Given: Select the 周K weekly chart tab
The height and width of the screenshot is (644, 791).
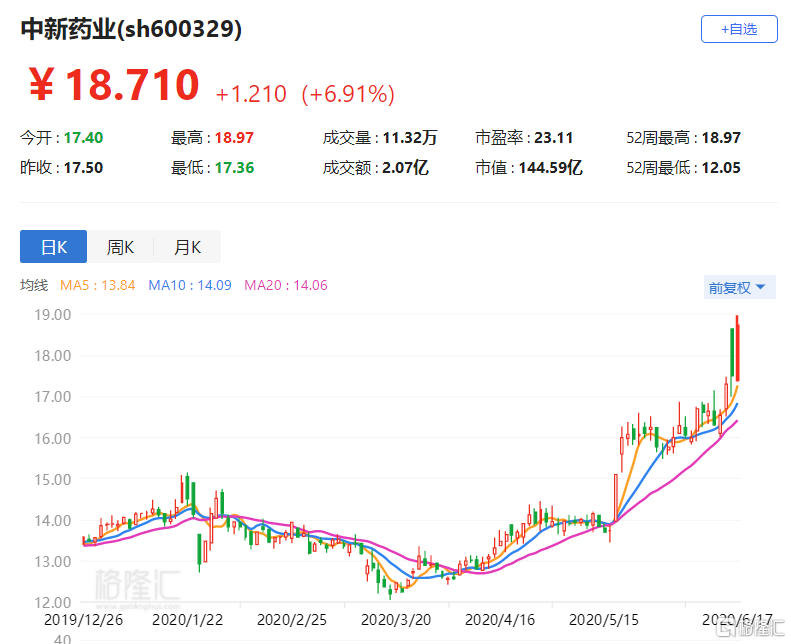Looking at the screenshot, I should tap(120, 246).
